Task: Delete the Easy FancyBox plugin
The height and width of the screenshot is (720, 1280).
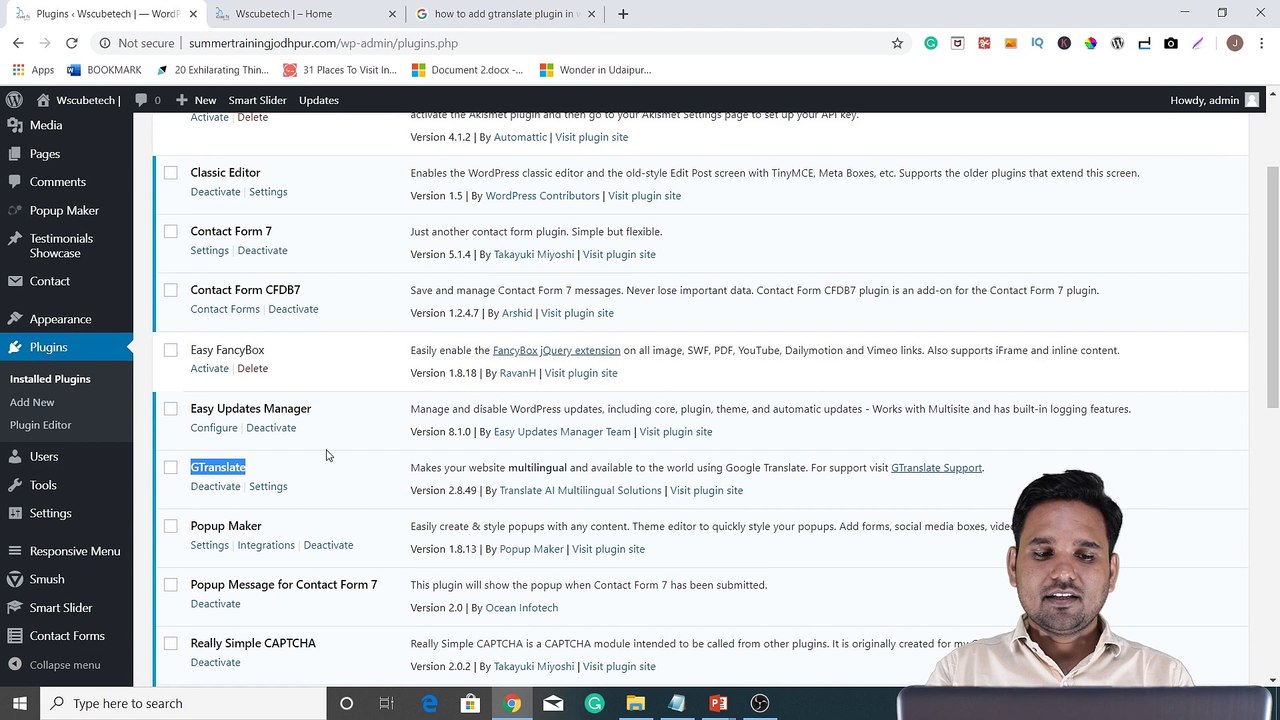Action: click(x=252, y=368)
